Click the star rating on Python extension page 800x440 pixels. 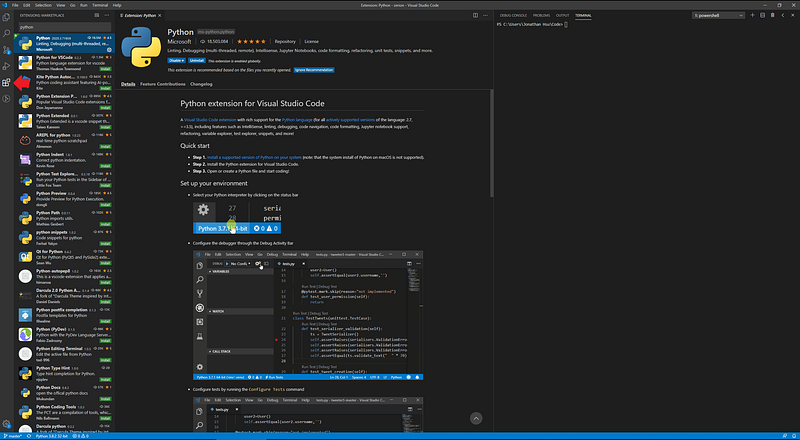(251, 41)
